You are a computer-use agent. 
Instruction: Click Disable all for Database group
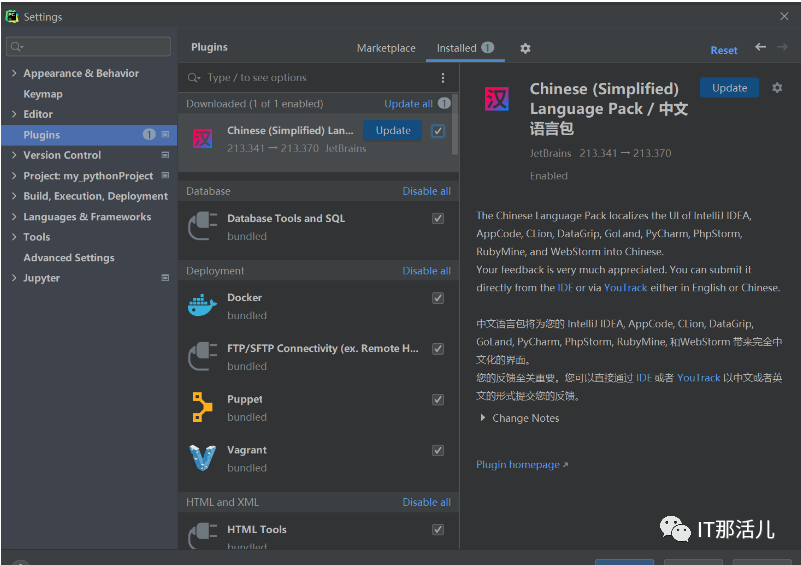[x=427, y=191]
